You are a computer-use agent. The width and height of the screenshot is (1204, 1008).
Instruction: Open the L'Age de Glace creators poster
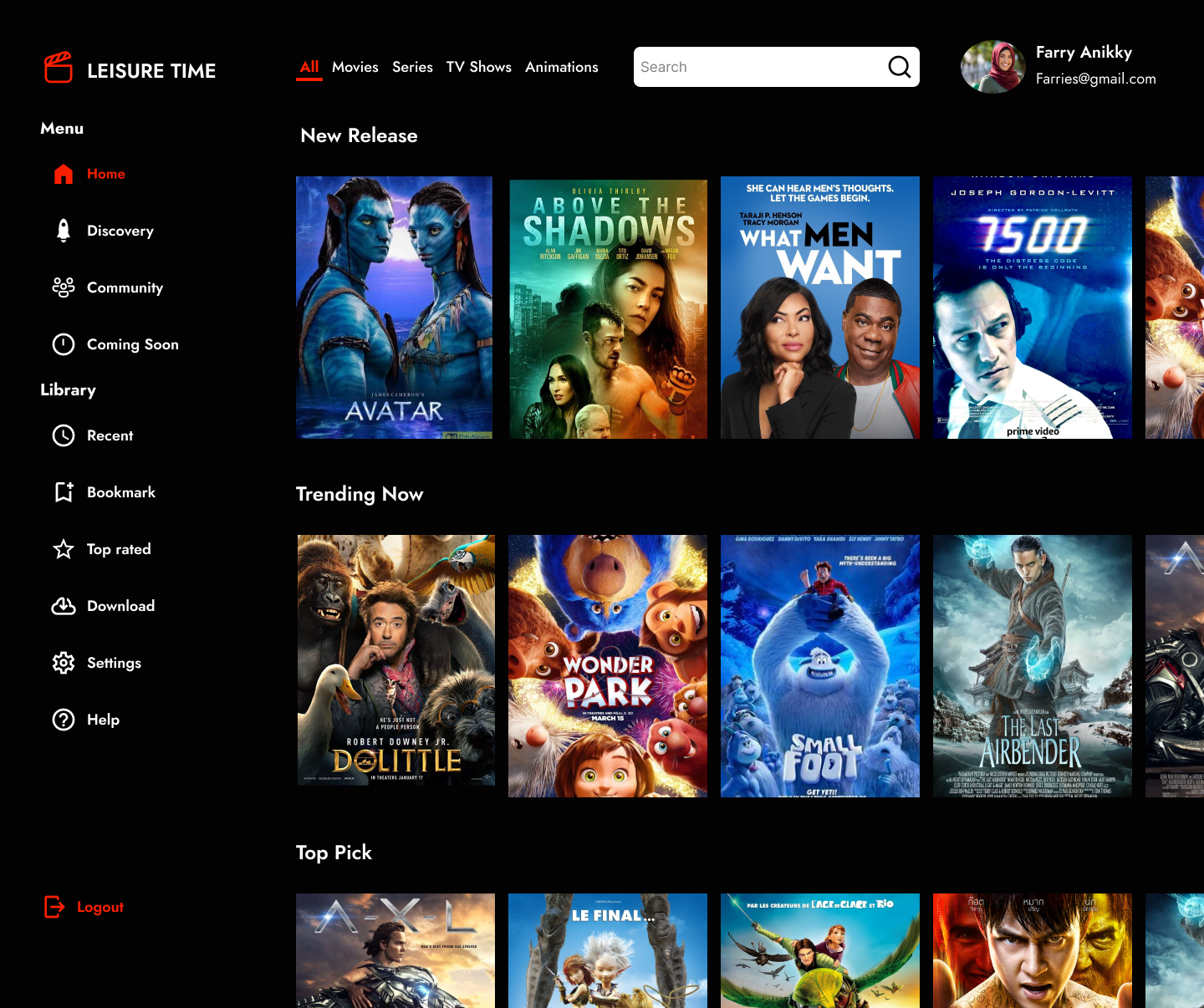[x=820, y=950]
